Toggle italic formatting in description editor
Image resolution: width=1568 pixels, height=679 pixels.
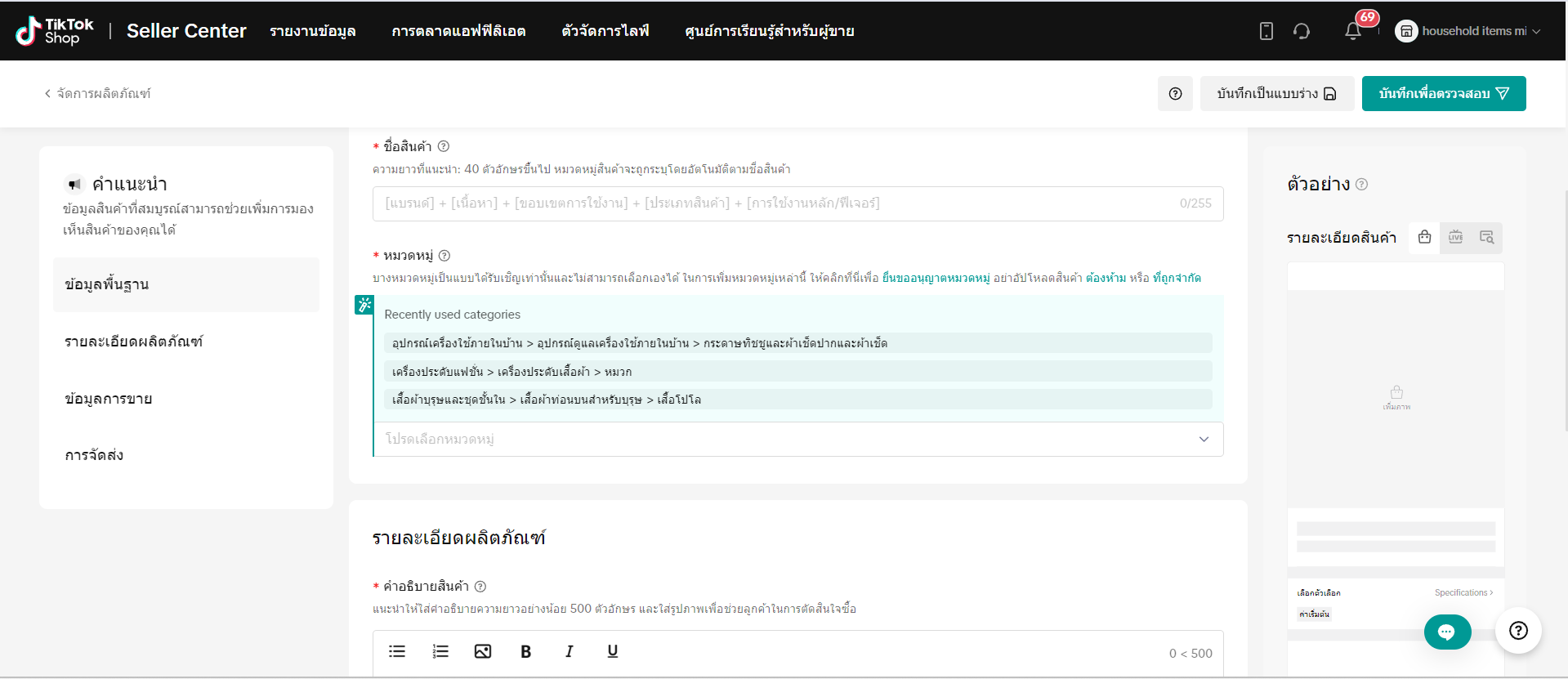[x=569, y=651]
